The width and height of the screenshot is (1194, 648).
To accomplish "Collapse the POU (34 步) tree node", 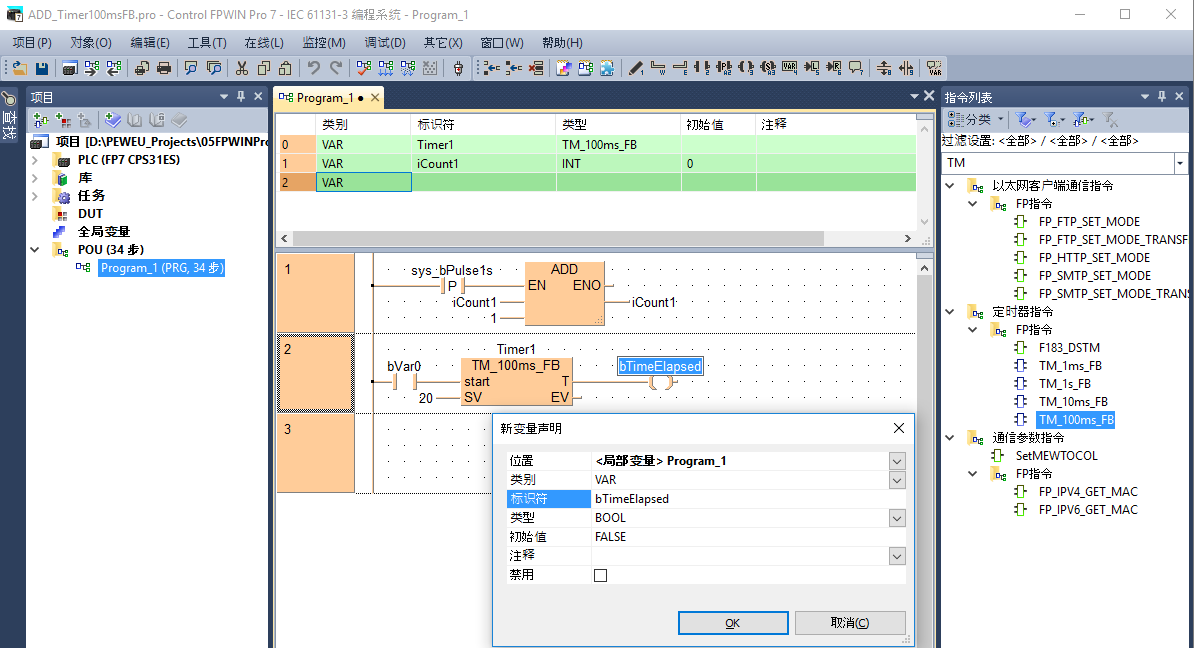I will [x=36, y=250].
